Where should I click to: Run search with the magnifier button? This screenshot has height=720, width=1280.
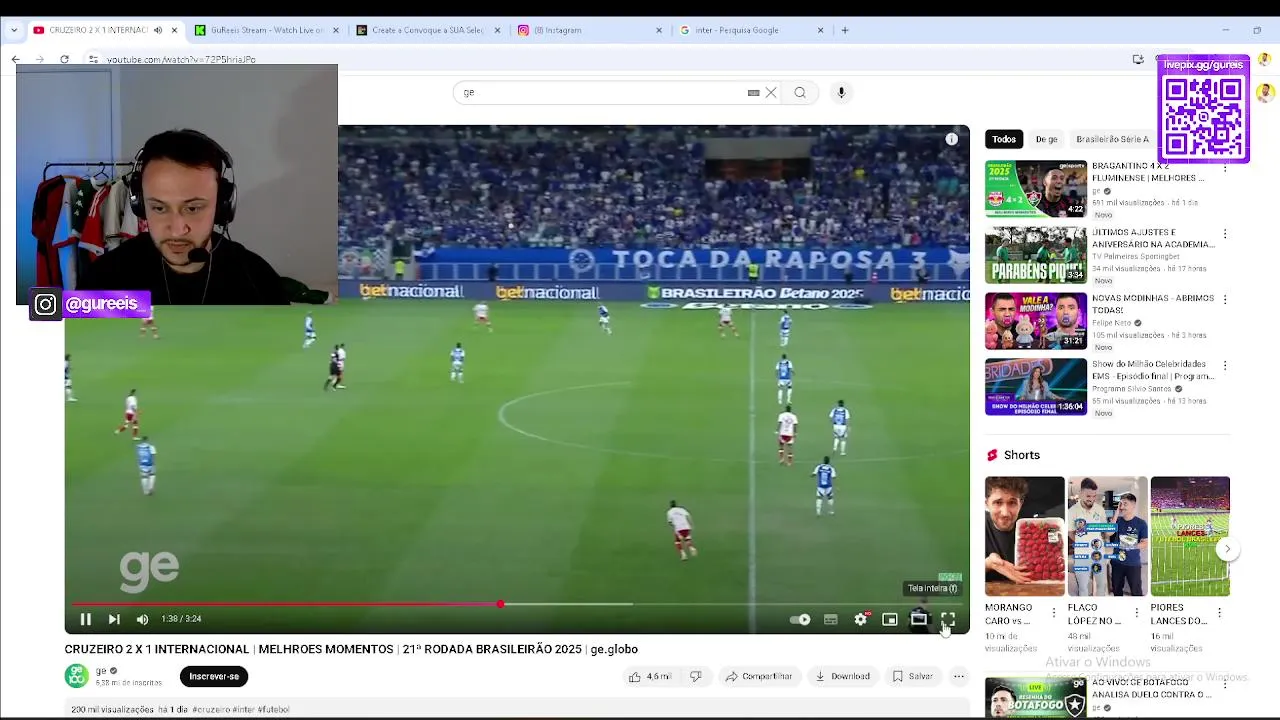pyautogui.click(x=800, y=93)
